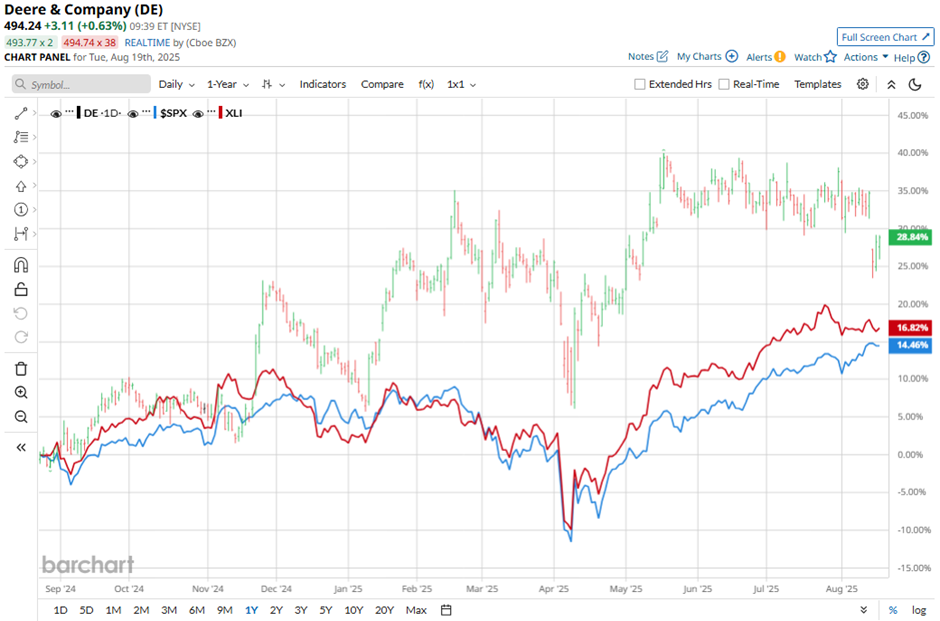Image resolution: width=940 pixels, height=621 pixels.
Task: Delete drawings with the trash icon
Action: pyautogui.click(x=21, y=369)
